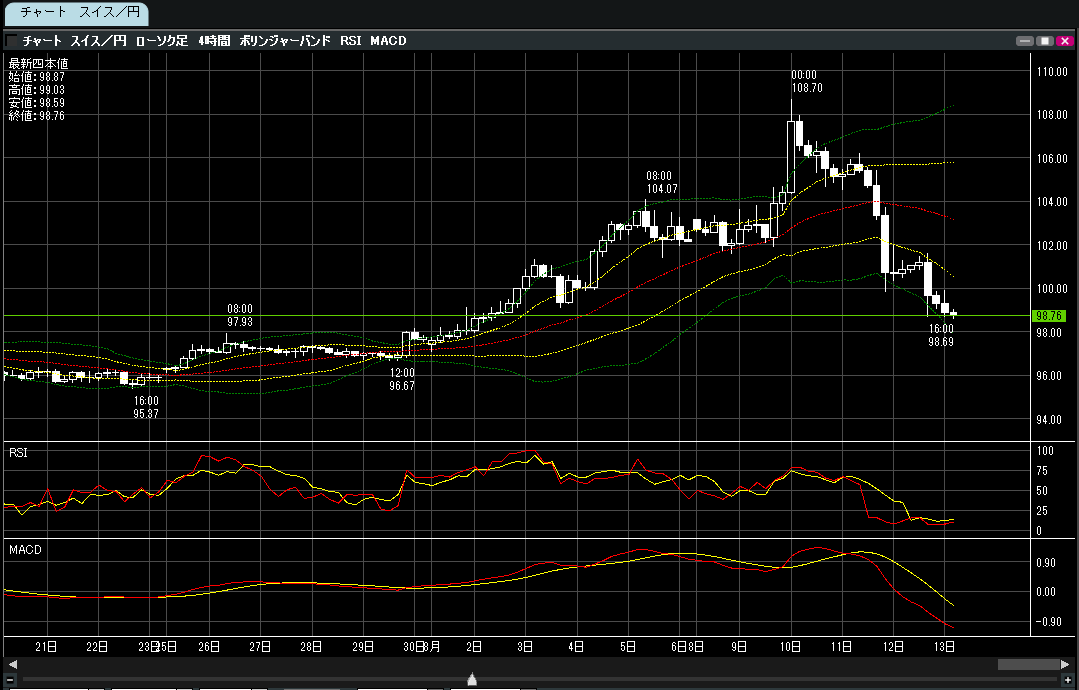Click the horizontal scrollbar thumb
The height and width of the screenshot is (690, 1079).
pyautogui.click(x=1026, y=664)
